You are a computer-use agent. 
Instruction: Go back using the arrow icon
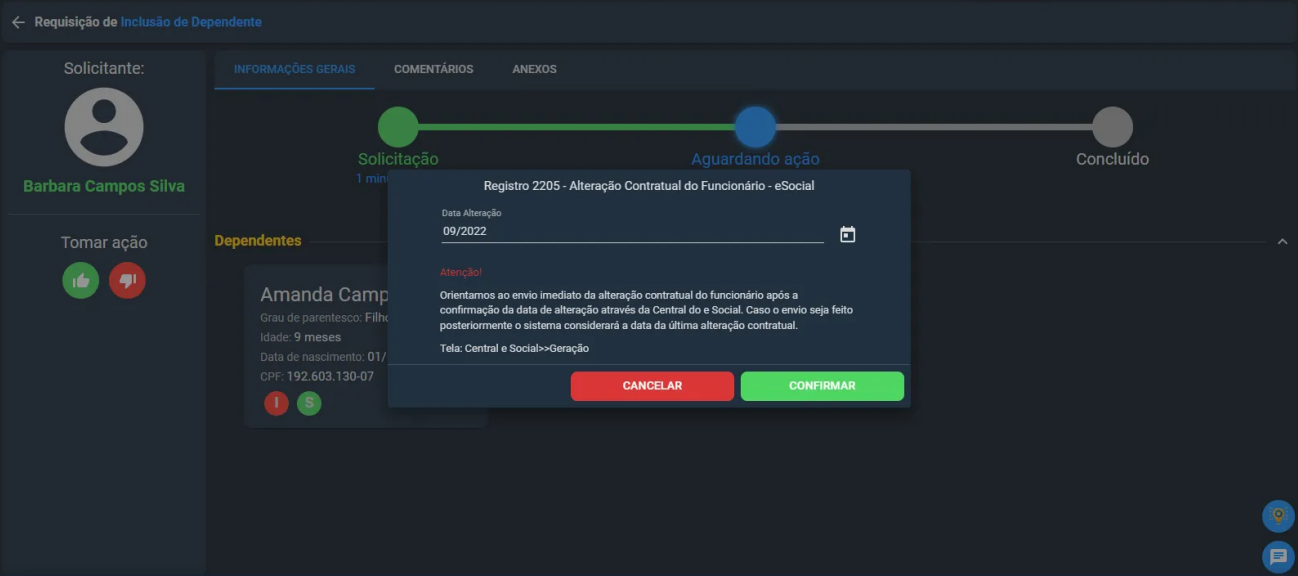tap(18, 22)
